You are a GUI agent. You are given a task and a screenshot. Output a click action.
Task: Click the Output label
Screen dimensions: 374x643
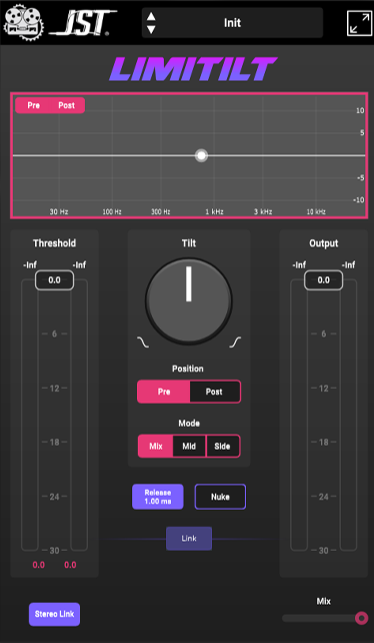click(324, 243)
